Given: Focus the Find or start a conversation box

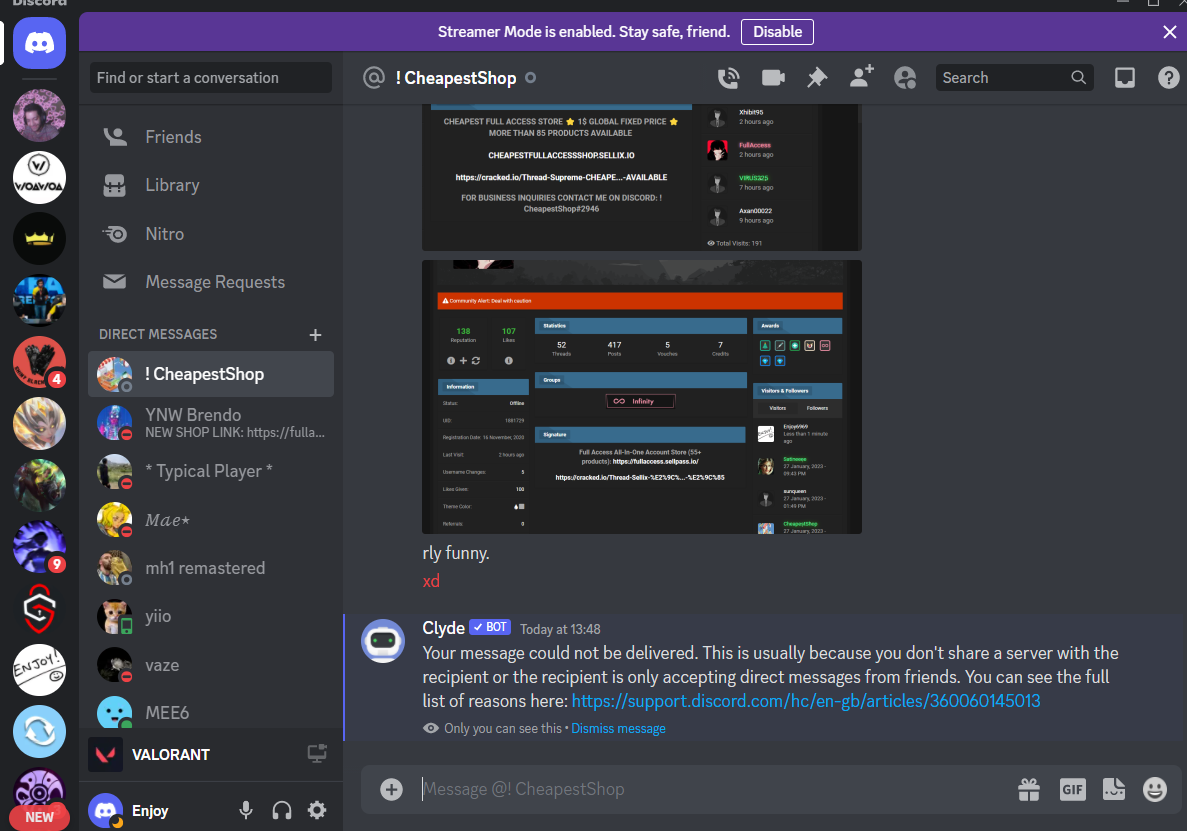Looking at the screenshot, I should coord(210,78).
